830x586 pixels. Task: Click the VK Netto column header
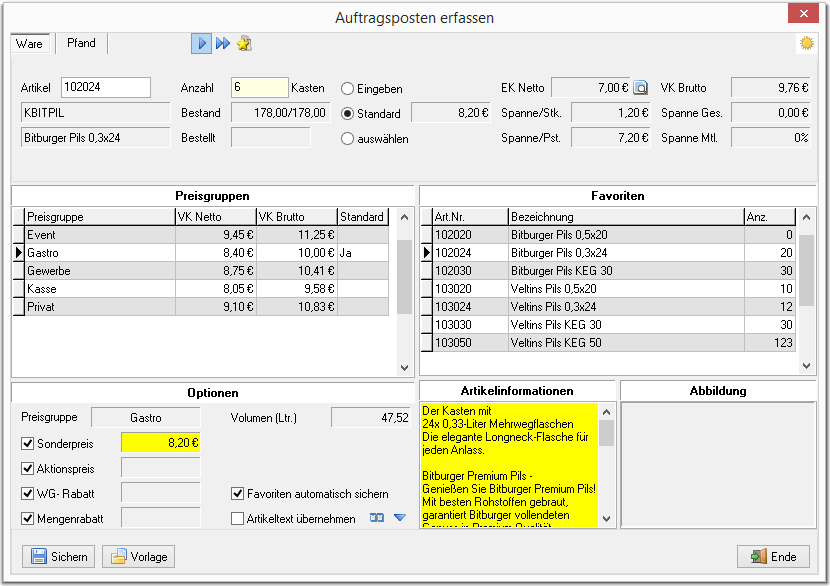tap(216, 217)
